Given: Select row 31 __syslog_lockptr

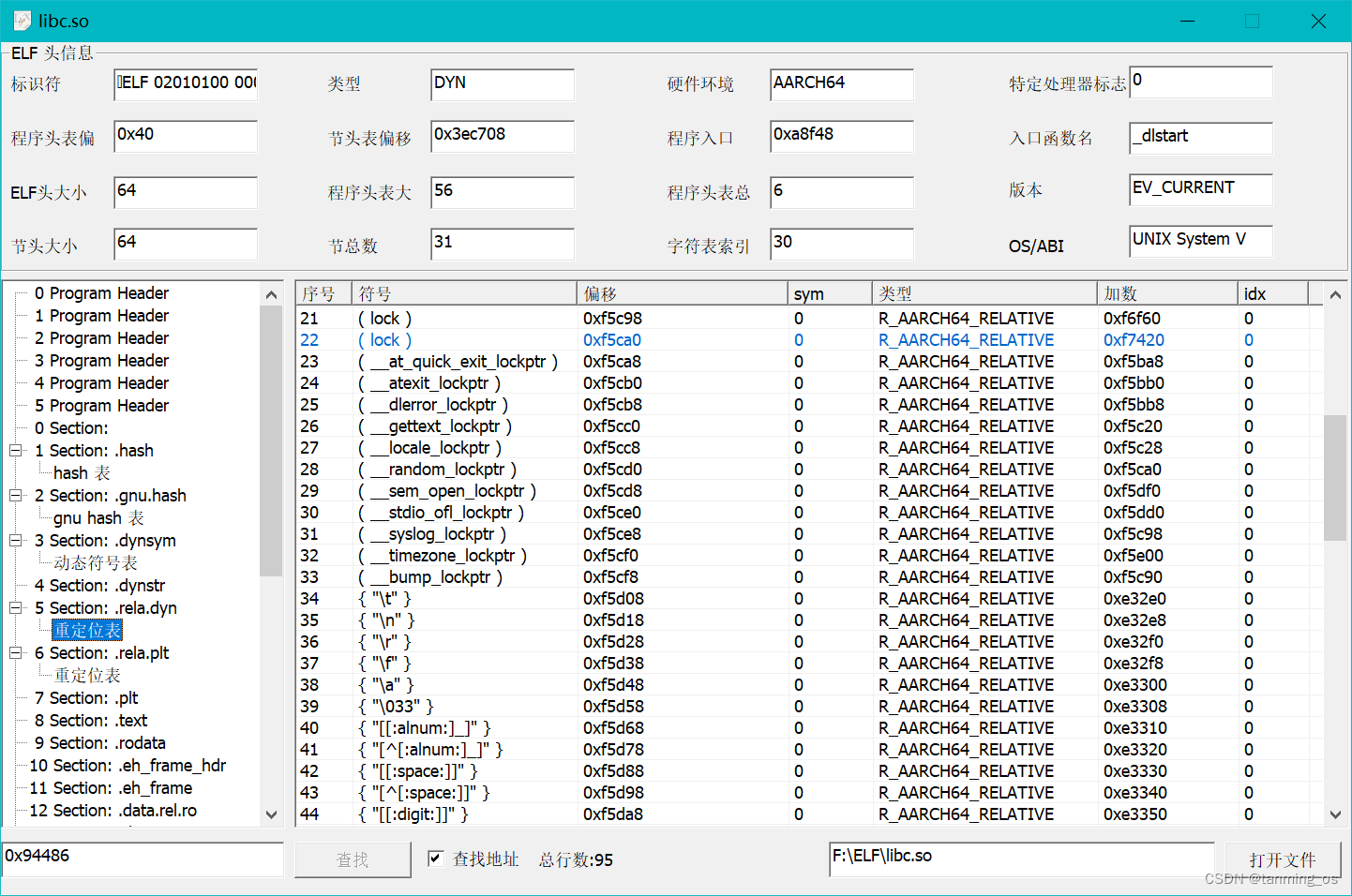Looking at the screenshot, I should tap(431, 534).
